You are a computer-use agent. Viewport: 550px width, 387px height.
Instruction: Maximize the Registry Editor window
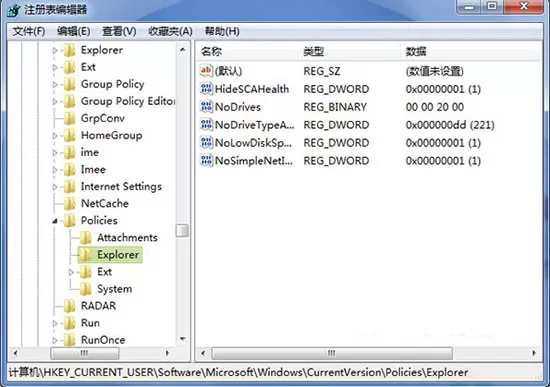pyautogui.click(x=492, y=7)
